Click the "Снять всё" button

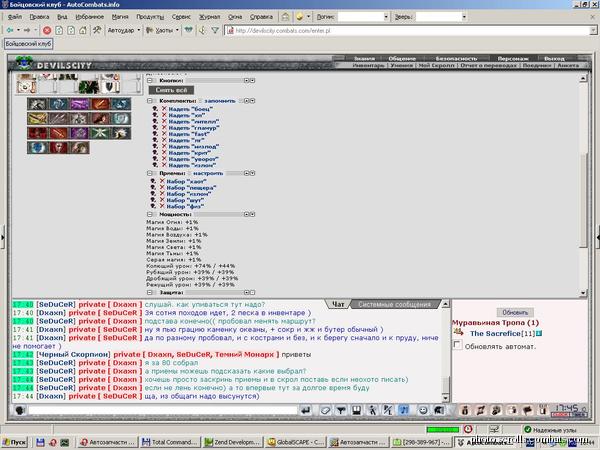(x=171, y=90)
